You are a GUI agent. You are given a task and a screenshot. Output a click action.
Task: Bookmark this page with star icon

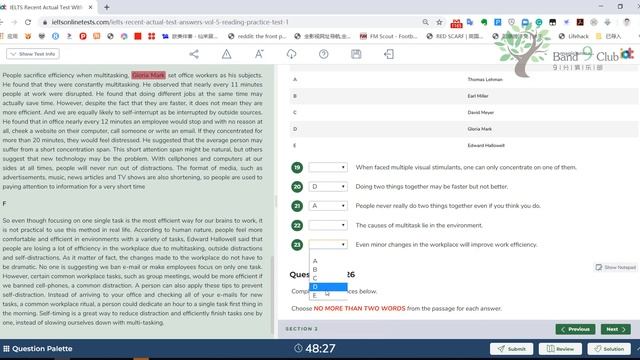tap(439, 22)
